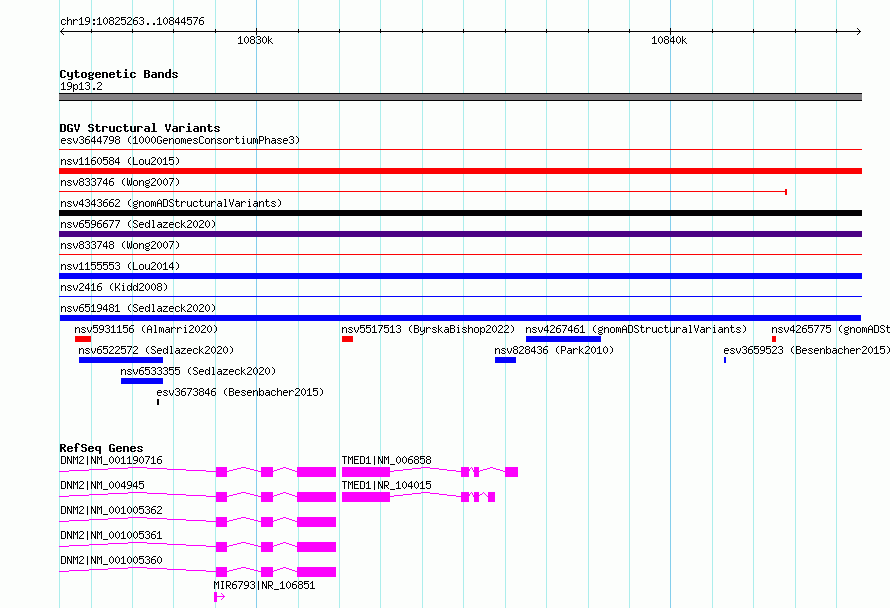Click the last exon of DNM2|NM_001005360
Screen dimensions: 890x608
tap(316, 572)
